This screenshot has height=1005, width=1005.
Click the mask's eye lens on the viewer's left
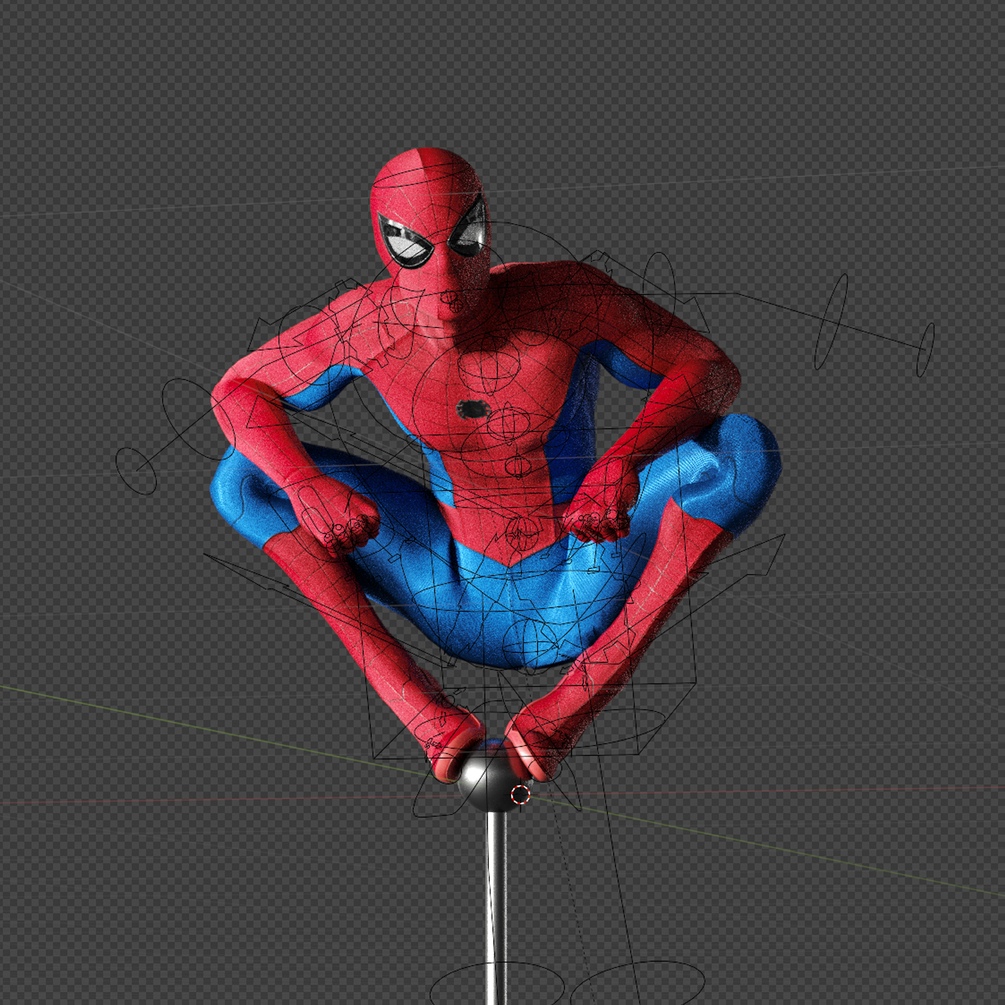coord(406,244)
